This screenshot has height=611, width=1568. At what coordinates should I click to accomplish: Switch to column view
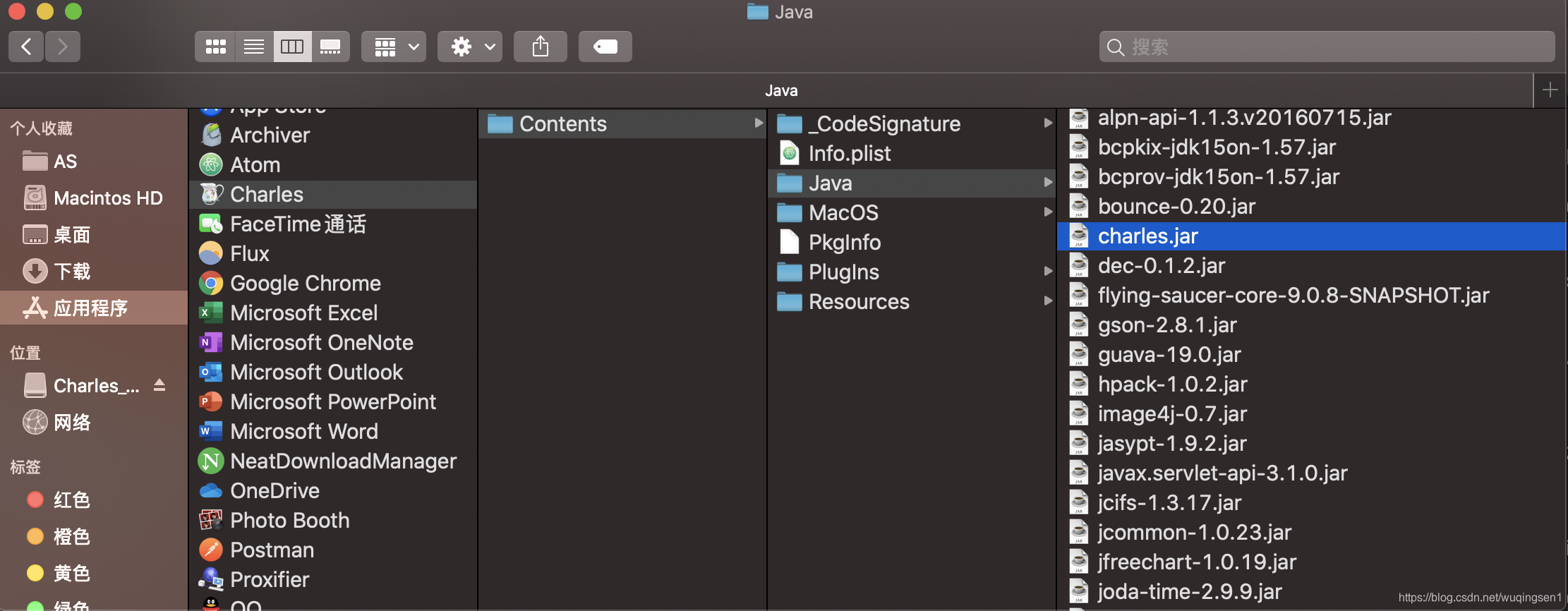click(292, 47)
